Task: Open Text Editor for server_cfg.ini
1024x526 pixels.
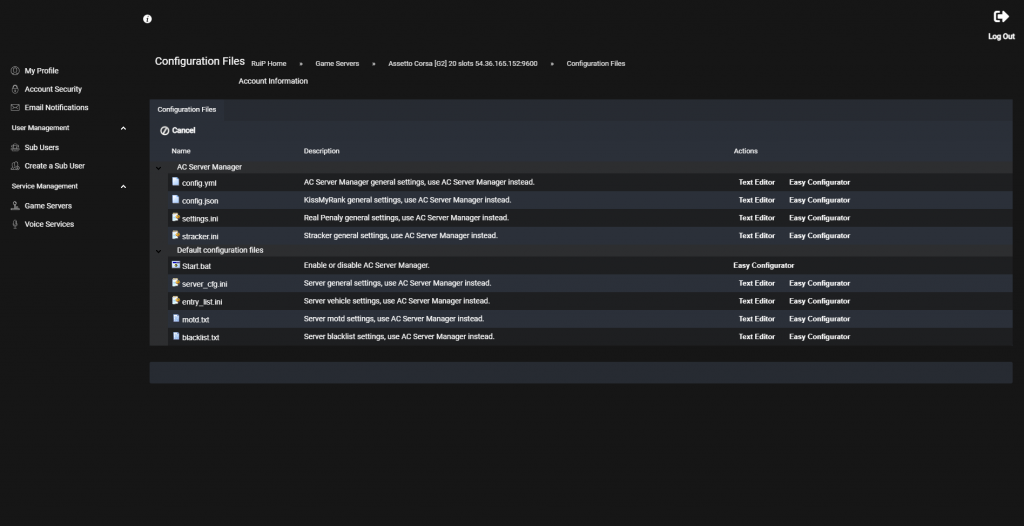Action: pos(756,283)
